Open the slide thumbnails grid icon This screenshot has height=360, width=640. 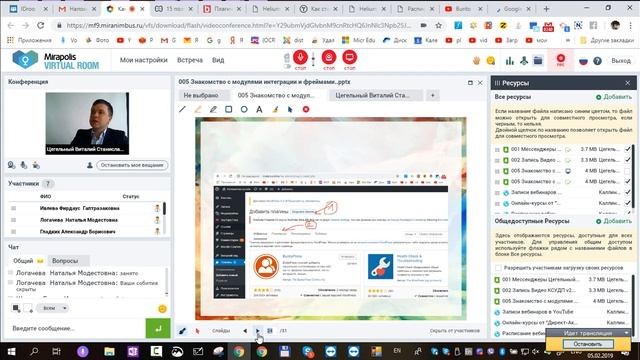270,331
